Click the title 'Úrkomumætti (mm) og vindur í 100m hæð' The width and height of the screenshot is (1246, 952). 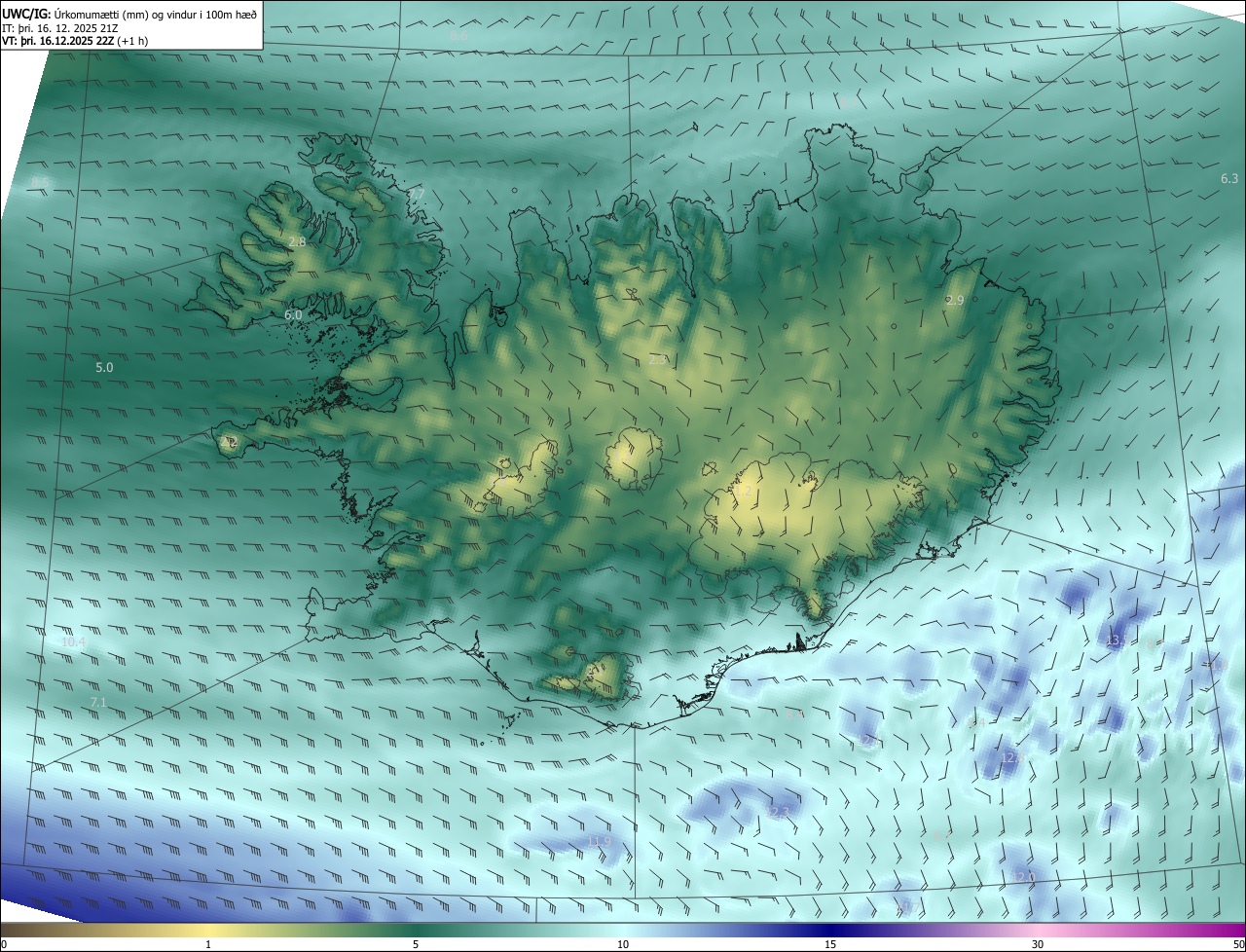click(154, 14)
